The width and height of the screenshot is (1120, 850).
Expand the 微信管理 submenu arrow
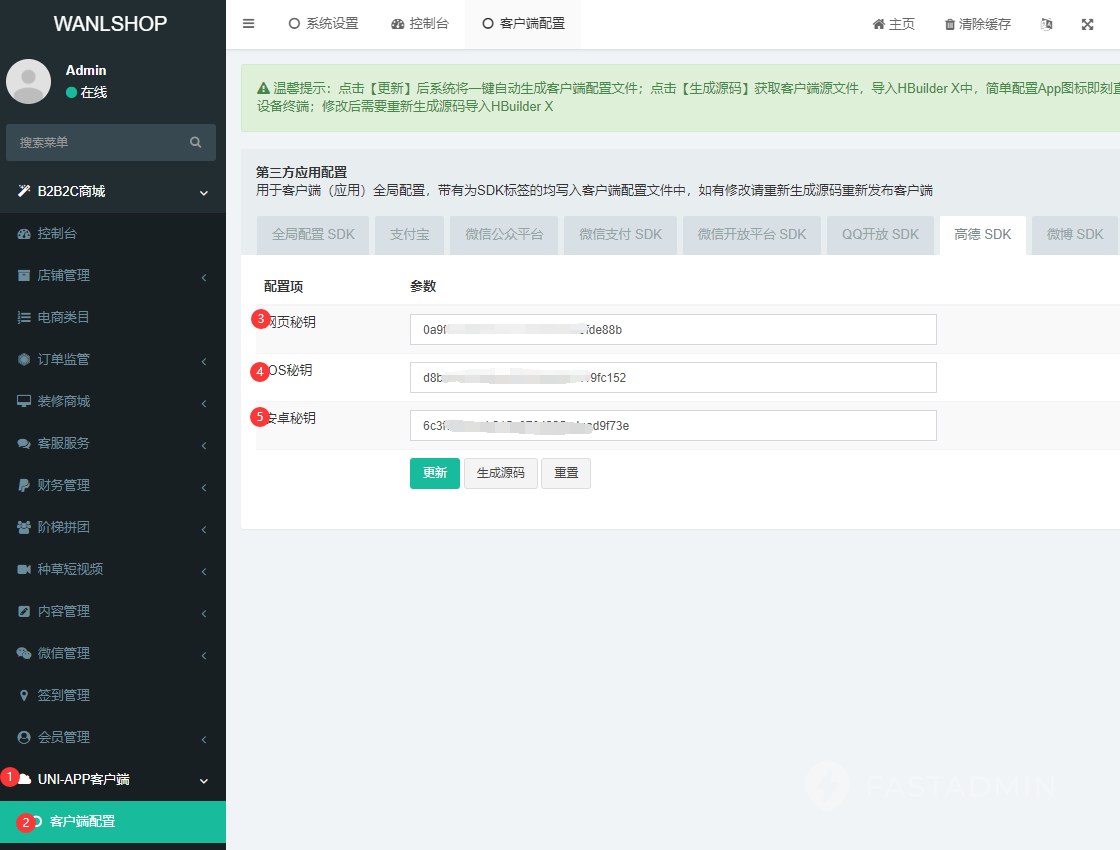(x=204, y=656)
